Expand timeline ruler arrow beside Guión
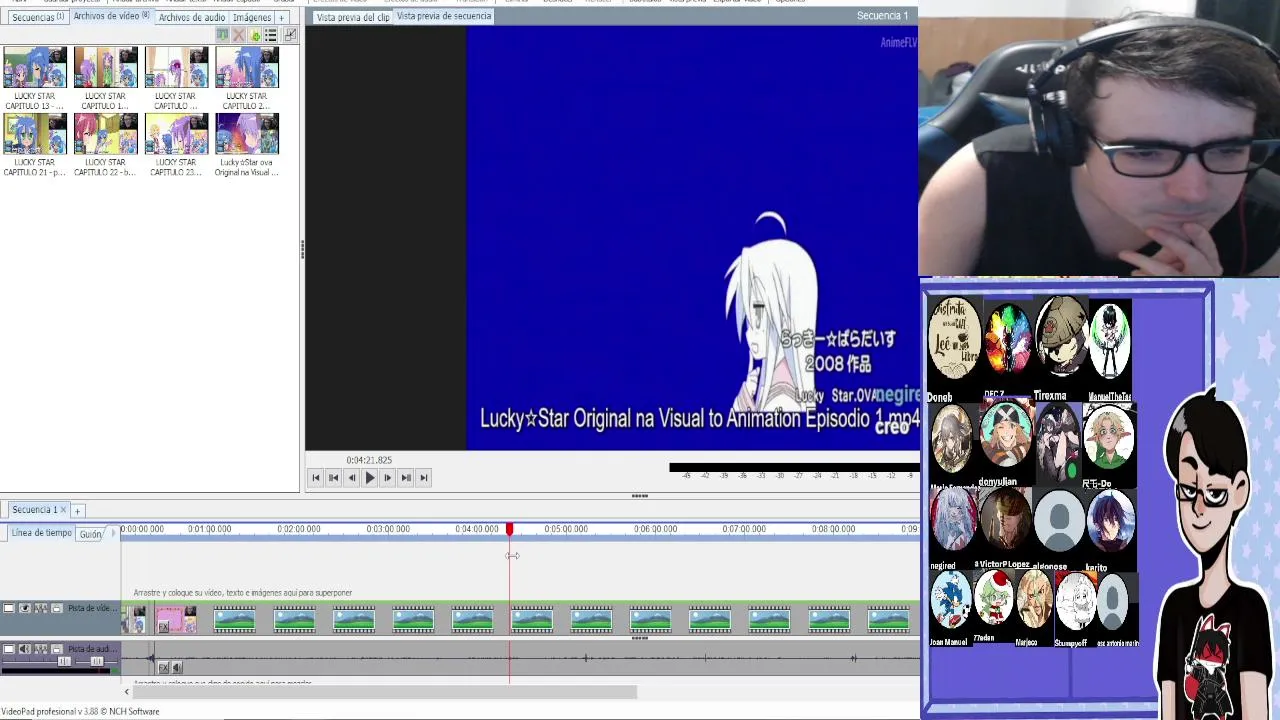 112,534
